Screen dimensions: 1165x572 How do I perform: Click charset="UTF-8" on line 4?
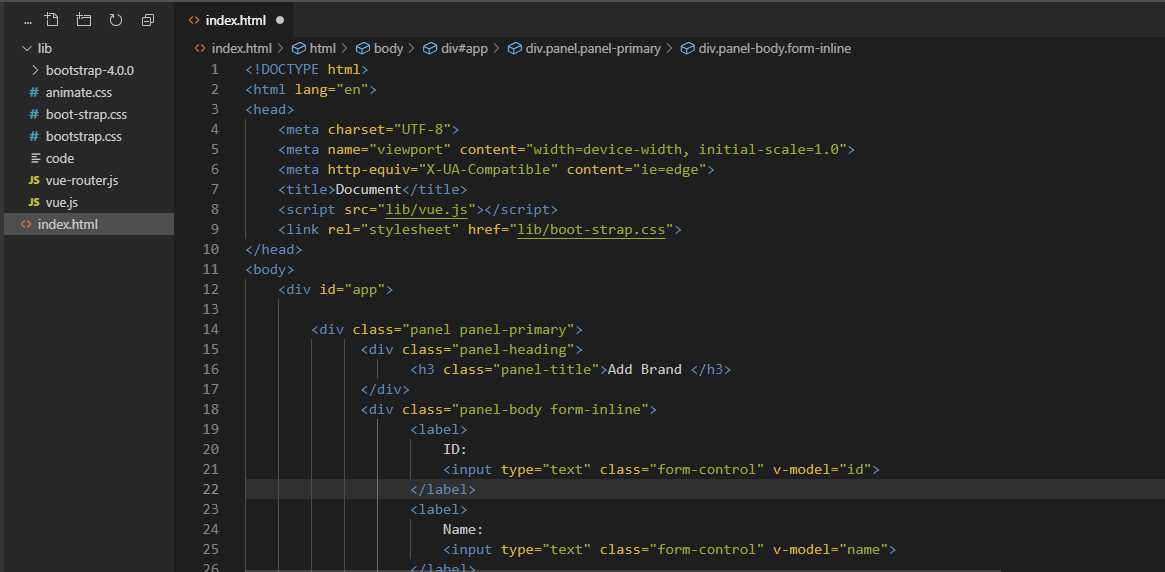pos(389,129)
